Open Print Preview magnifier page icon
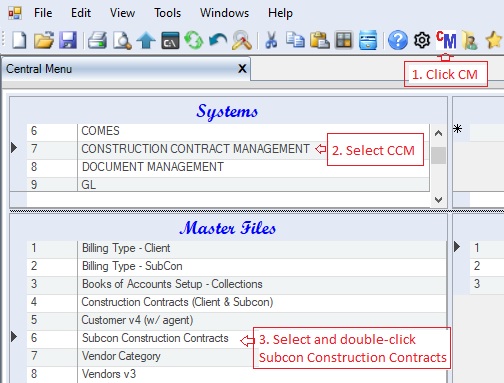The width and height of the screenshot is (504, 383). (x=122, y=40)
